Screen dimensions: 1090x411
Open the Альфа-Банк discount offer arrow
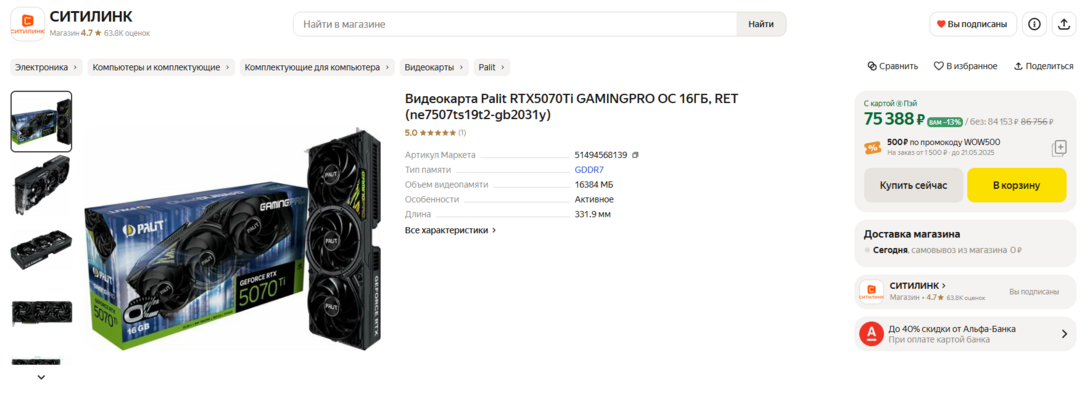[1064, 334]
